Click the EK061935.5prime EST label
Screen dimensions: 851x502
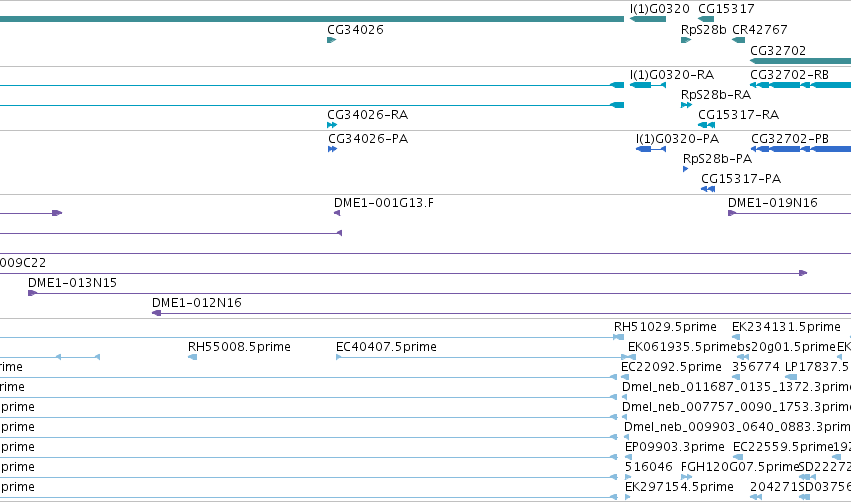pyautogui.click(x=682, y=347)
